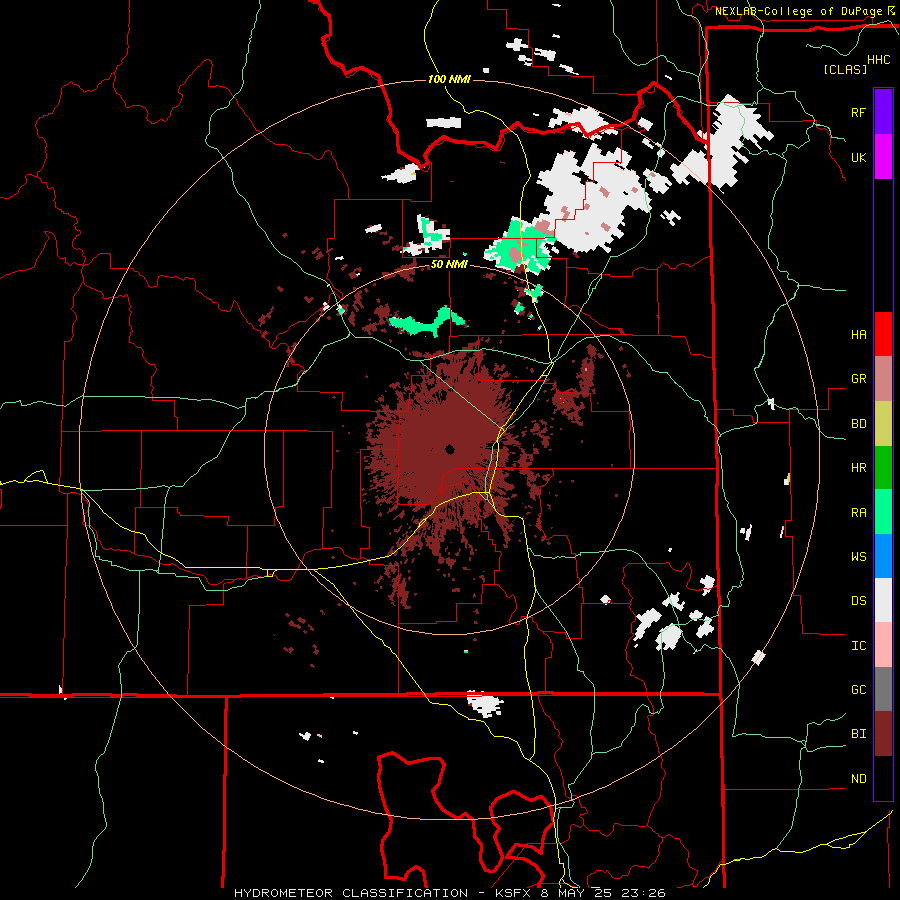The width and height of the screenshot is (900, 900).
Task: Click the GR legend color swatch
Action: (883, 378)
